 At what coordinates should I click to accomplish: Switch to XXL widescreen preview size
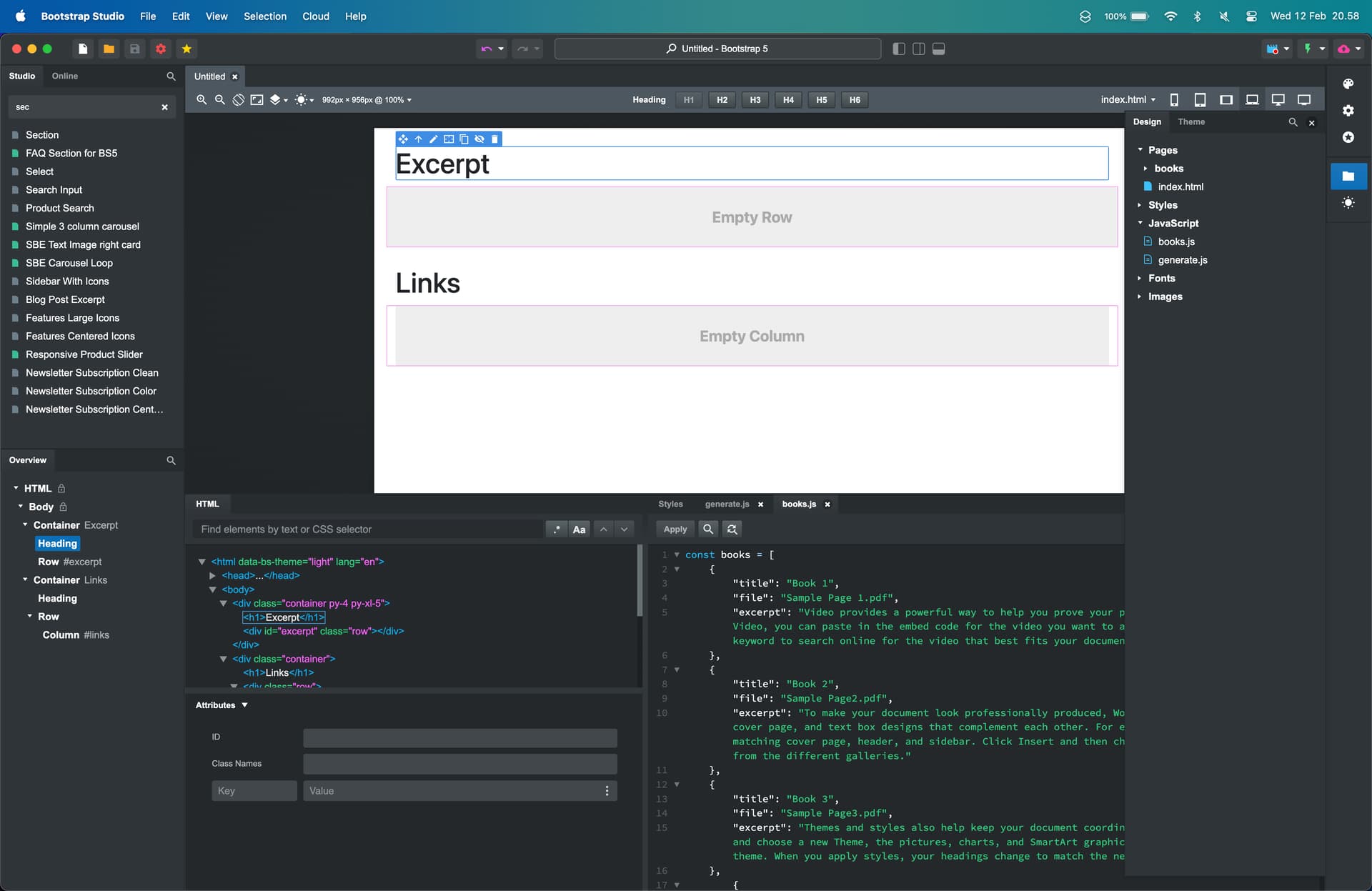1304,100
